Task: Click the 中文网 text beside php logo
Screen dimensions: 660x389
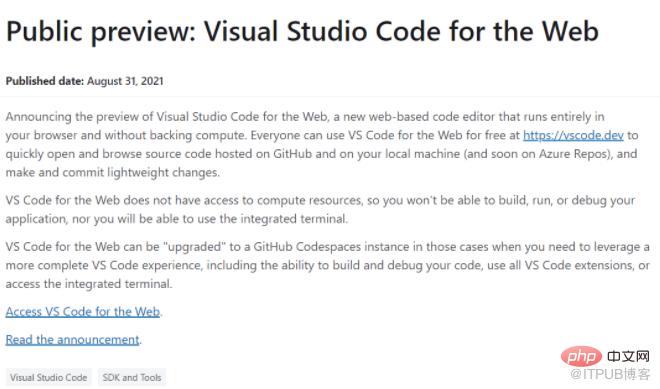Action: click(628, 357)
